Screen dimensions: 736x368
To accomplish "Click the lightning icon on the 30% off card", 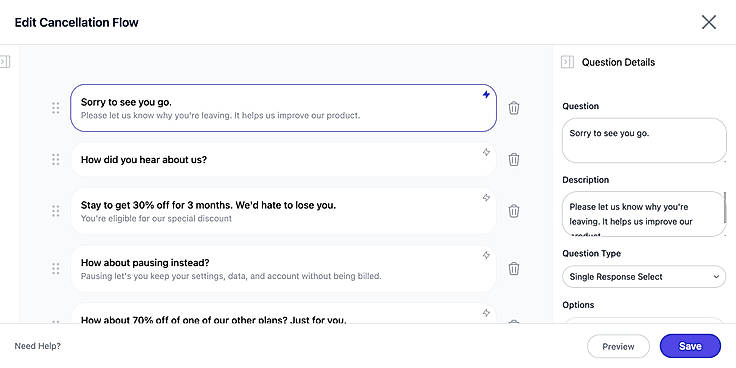I will [x=486, y=198].
